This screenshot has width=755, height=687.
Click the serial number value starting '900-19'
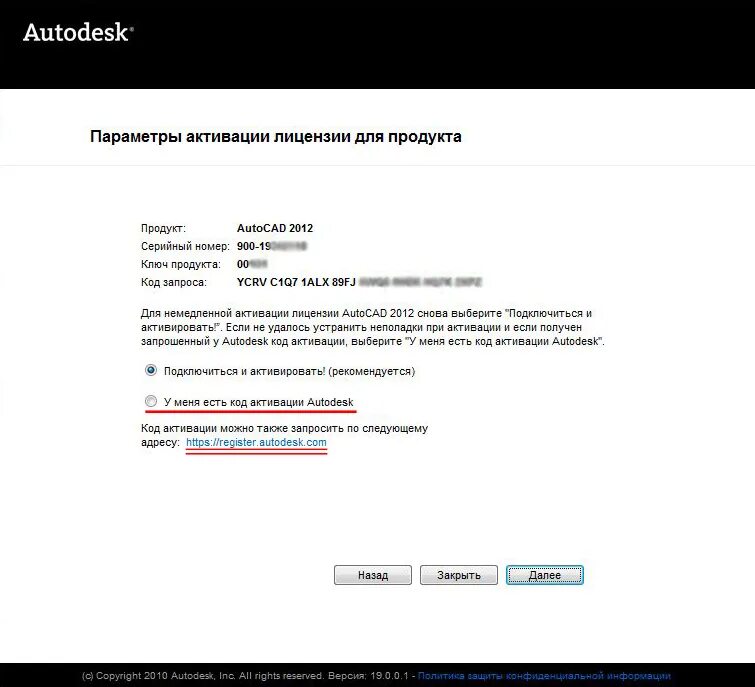click(x=272, y=246)
